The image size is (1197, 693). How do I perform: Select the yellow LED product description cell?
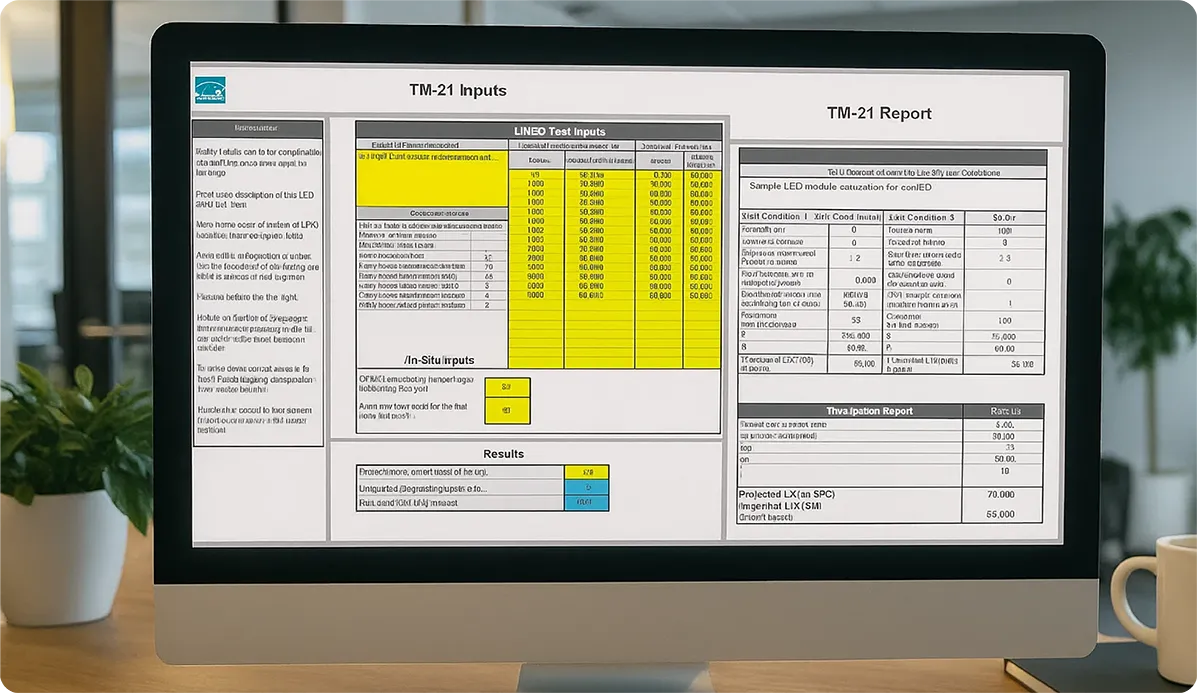(432, 180)
